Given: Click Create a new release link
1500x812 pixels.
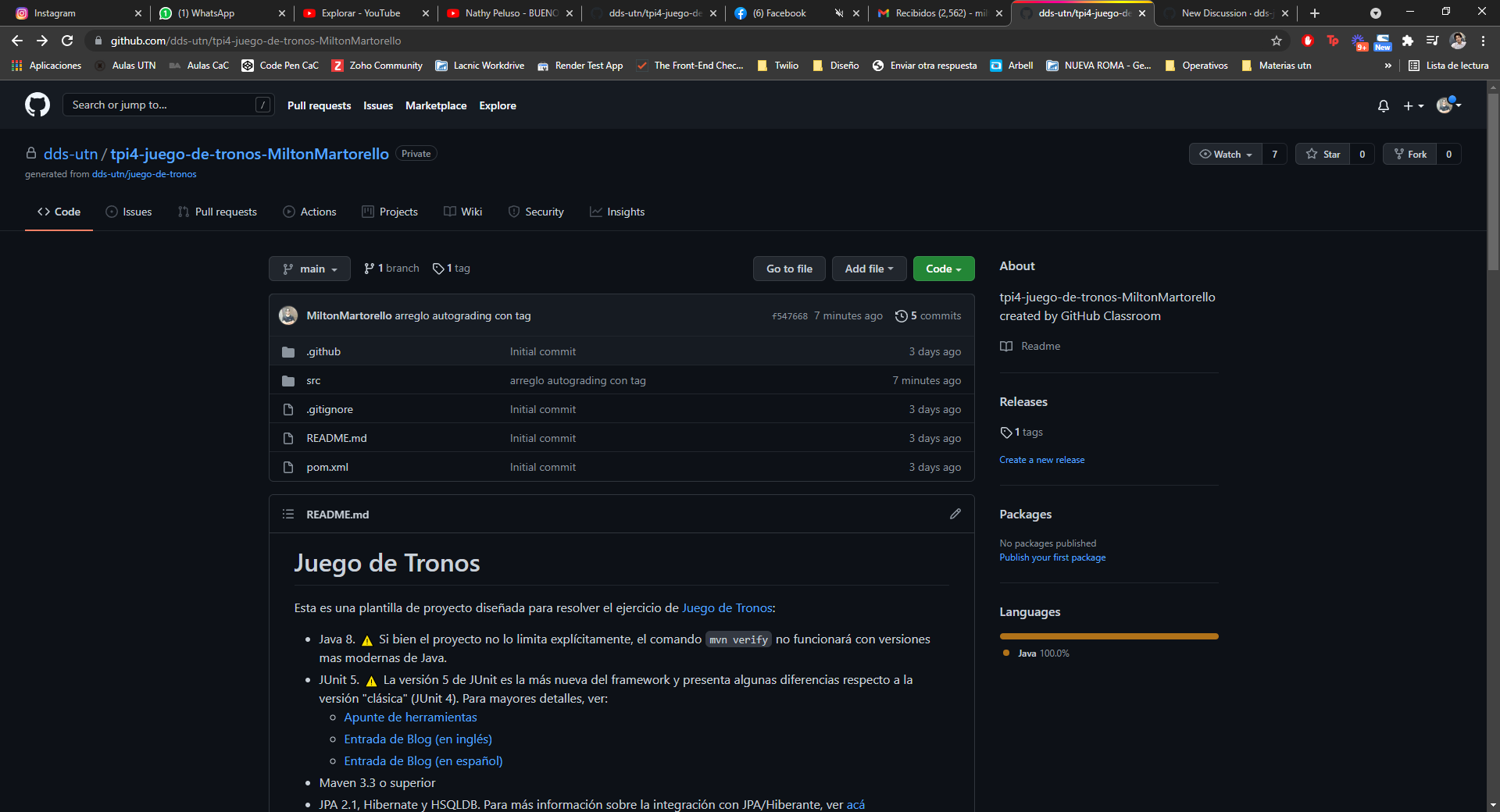Looking at the screenshot, I should [x=1041, y=460].
